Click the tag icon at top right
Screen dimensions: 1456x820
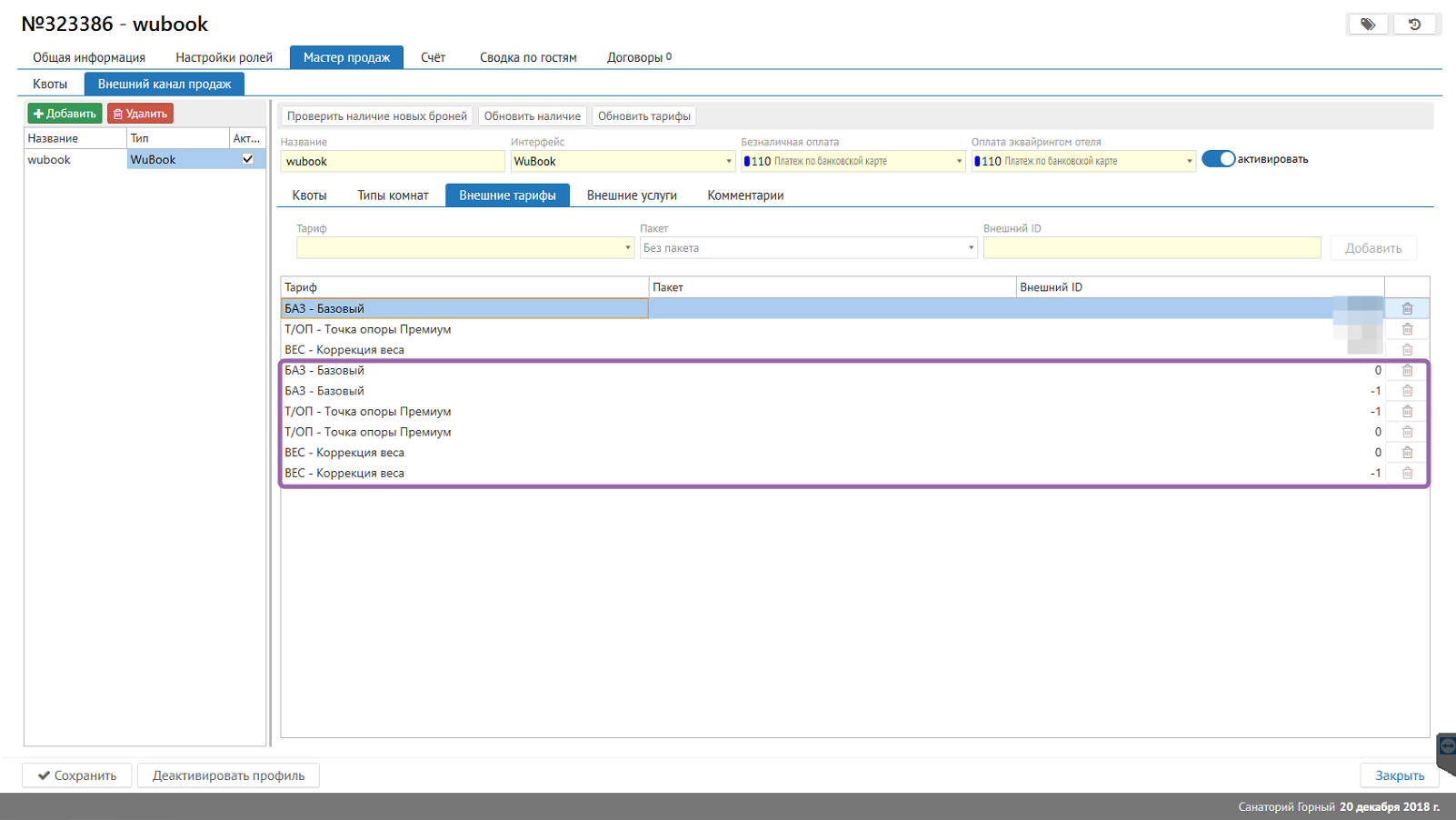1367,25
